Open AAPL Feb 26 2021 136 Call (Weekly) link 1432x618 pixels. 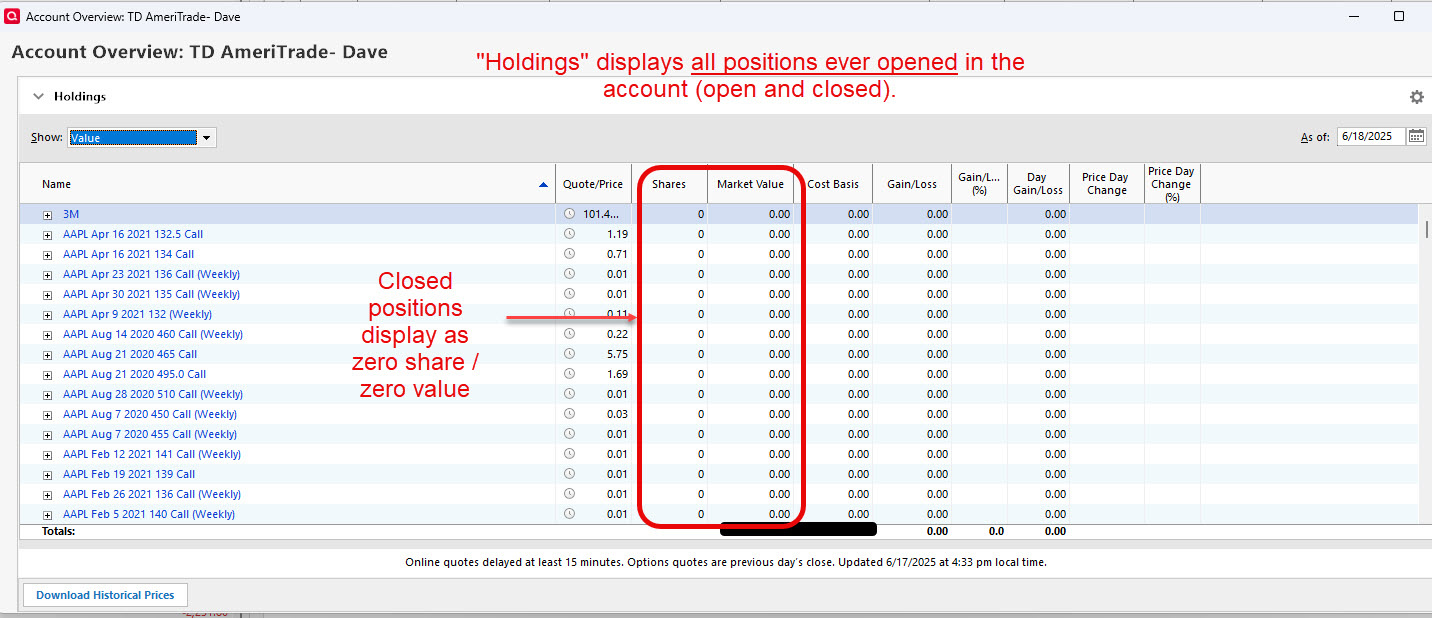tap(152, 494)
